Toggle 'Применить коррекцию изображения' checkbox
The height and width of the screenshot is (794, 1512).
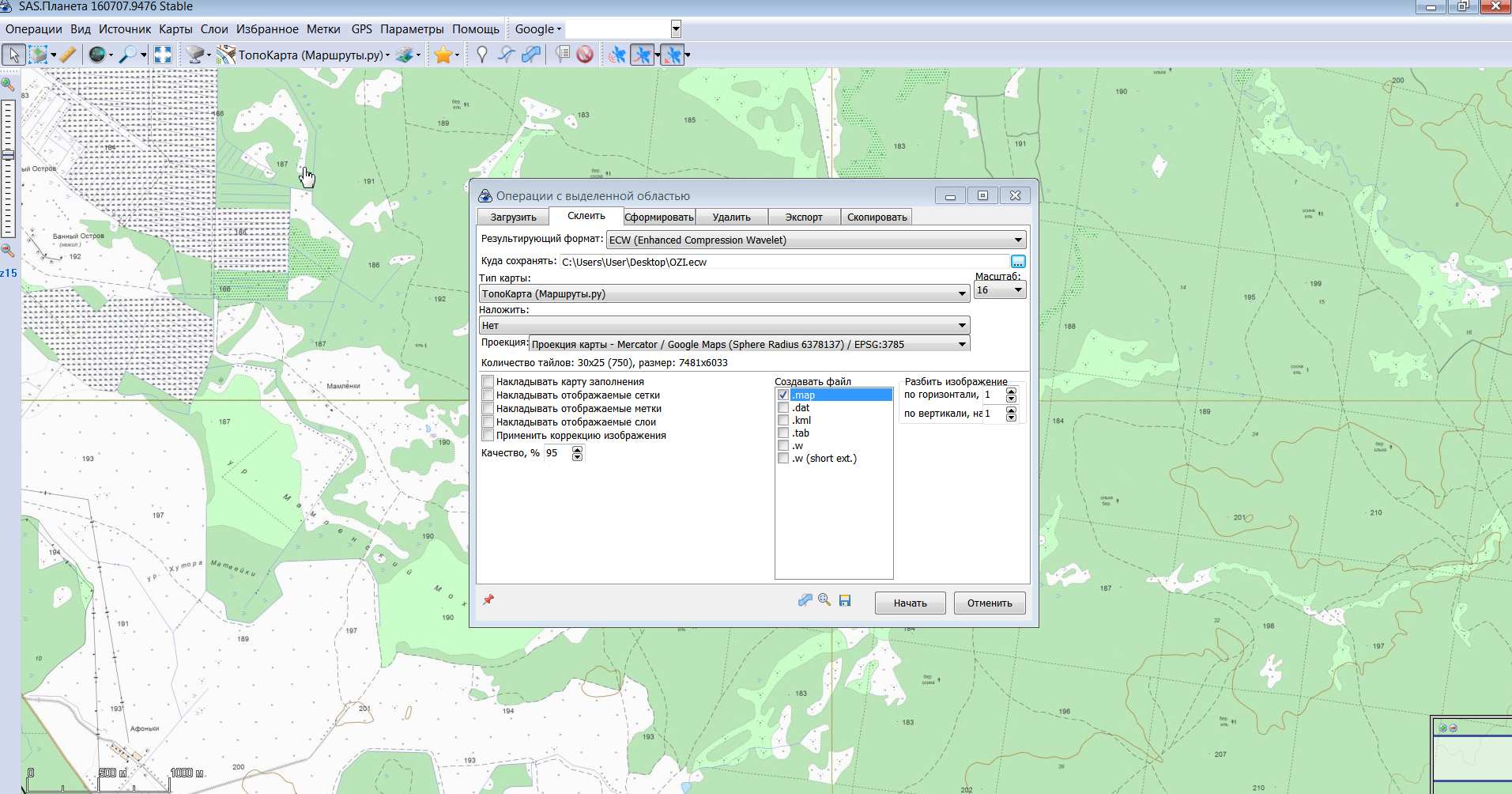click(x=488, y=436)
